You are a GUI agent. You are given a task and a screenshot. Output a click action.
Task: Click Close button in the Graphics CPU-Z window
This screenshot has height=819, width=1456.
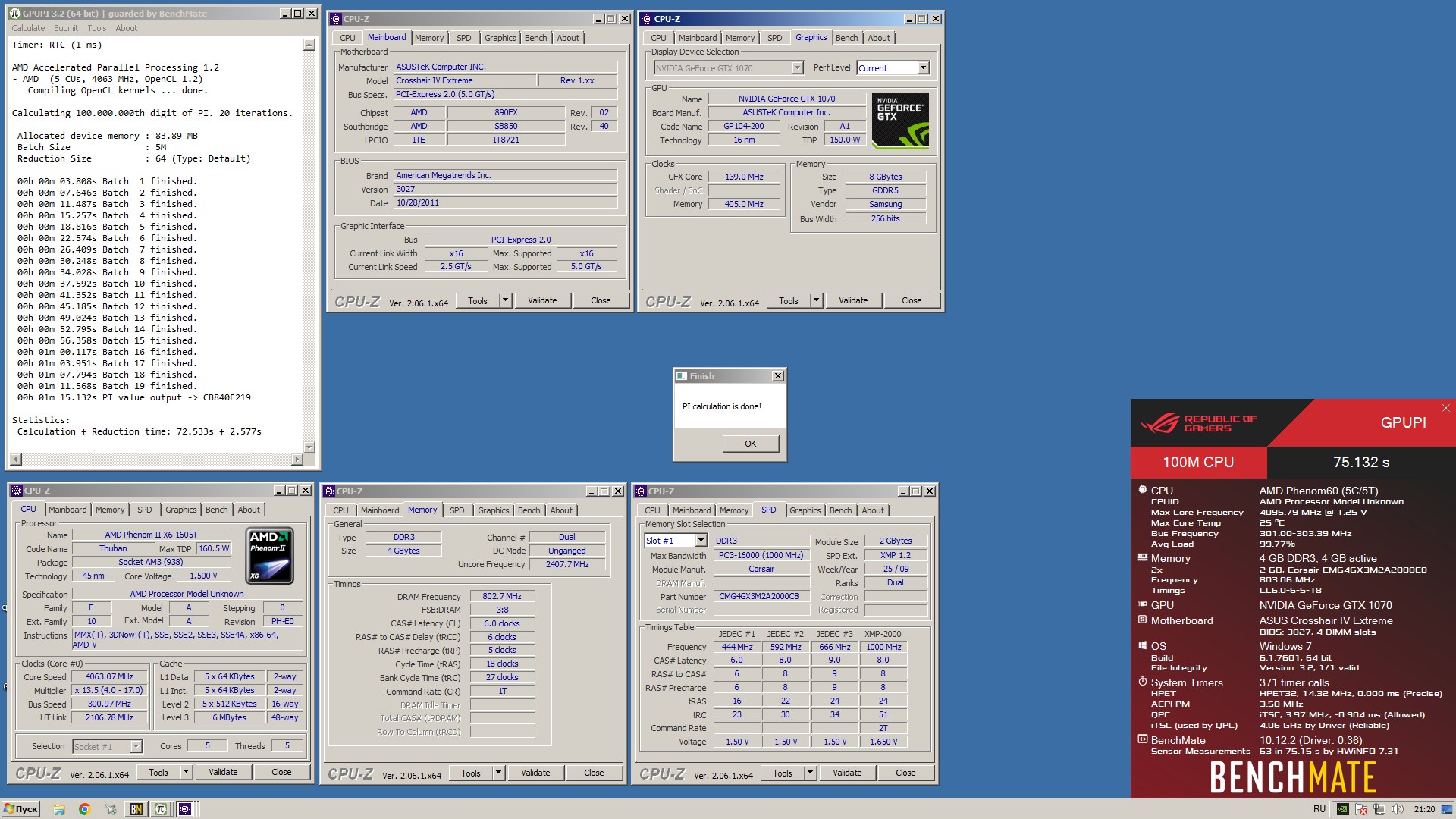click(x=912, y=300)
